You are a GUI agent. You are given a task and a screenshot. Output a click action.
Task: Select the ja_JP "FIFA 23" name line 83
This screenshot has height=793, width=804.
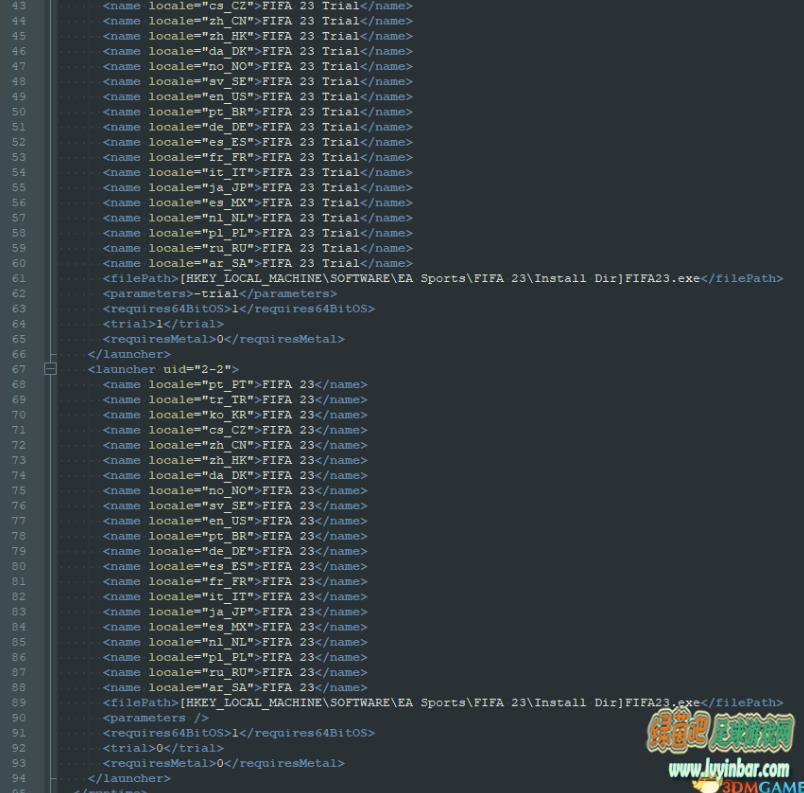pyautogui.click(x=235, y=612)
